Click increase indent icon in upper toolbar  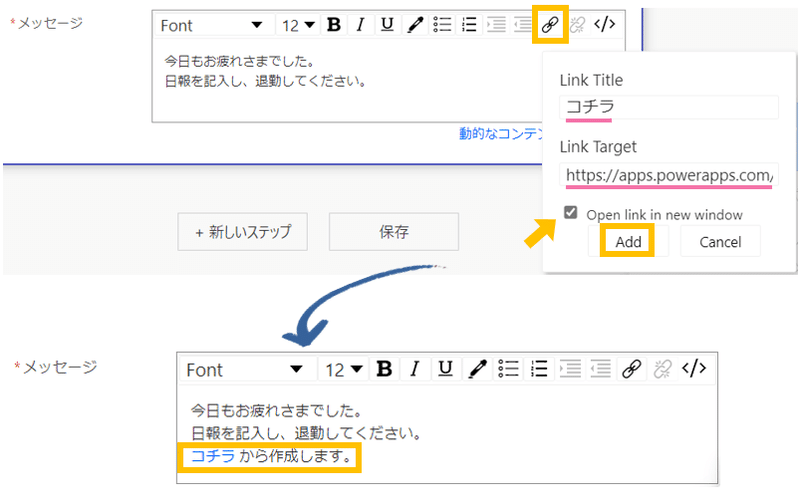pos(496,25)
